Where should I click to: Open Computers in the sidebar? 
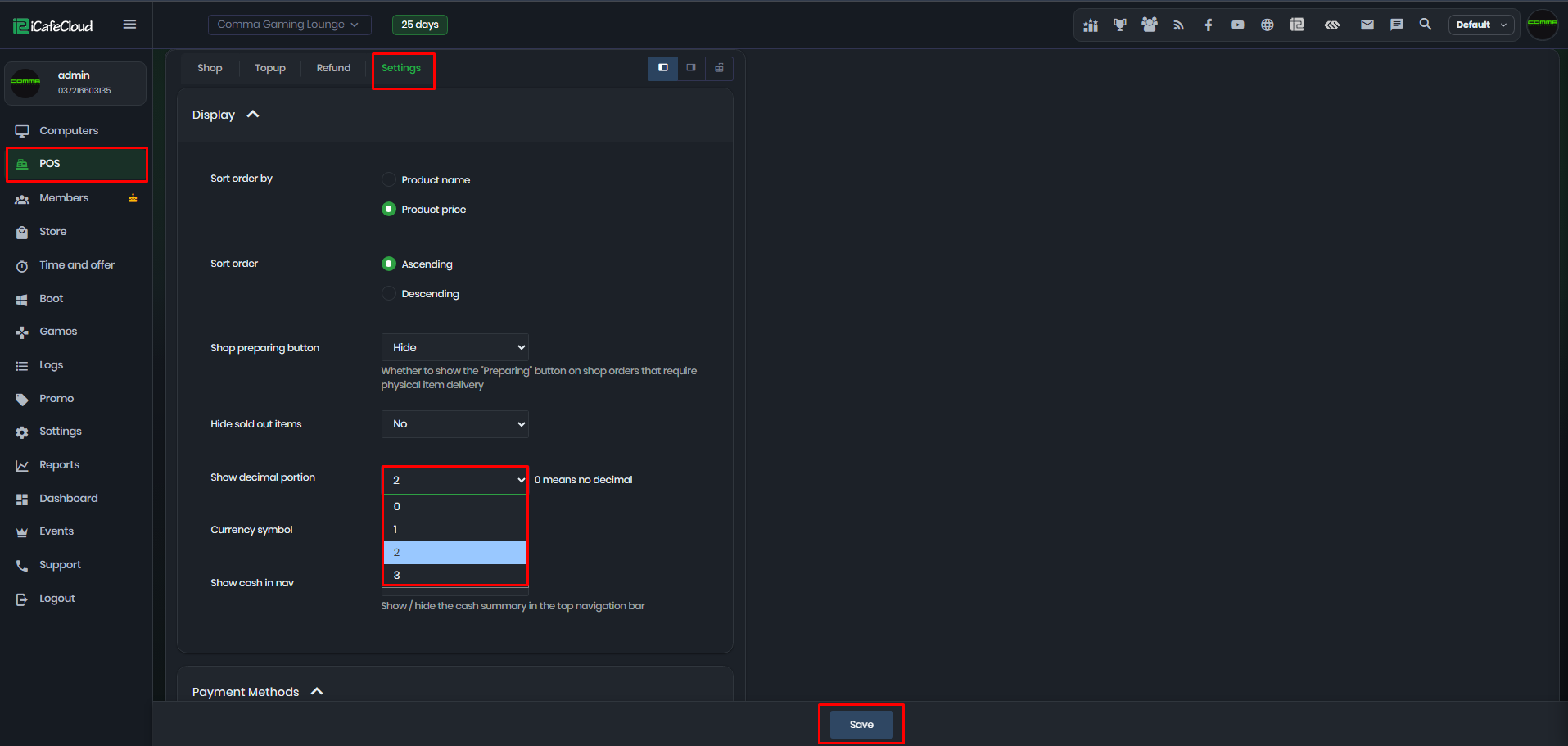pyautogui.click(x=76, y=131)
